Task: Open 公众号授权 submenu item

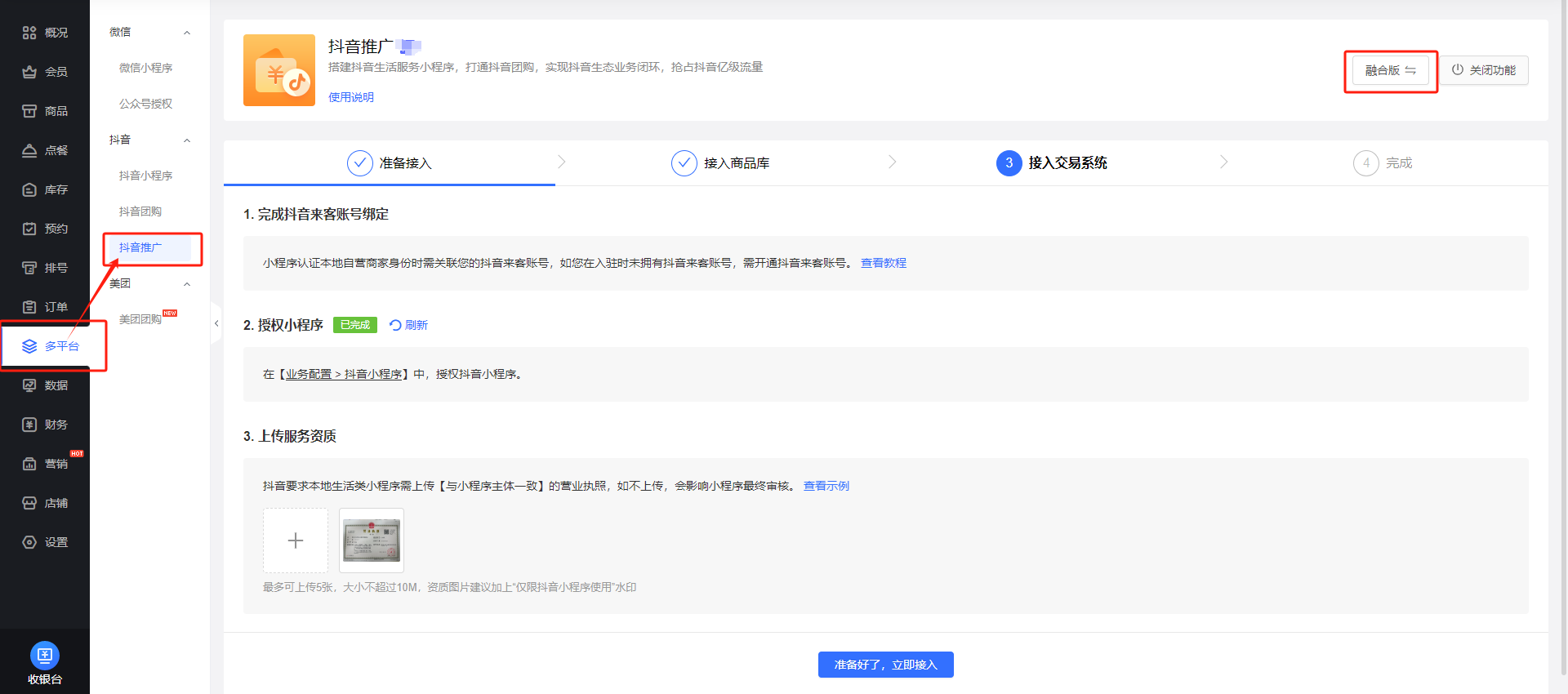Action: coord(146,104)
